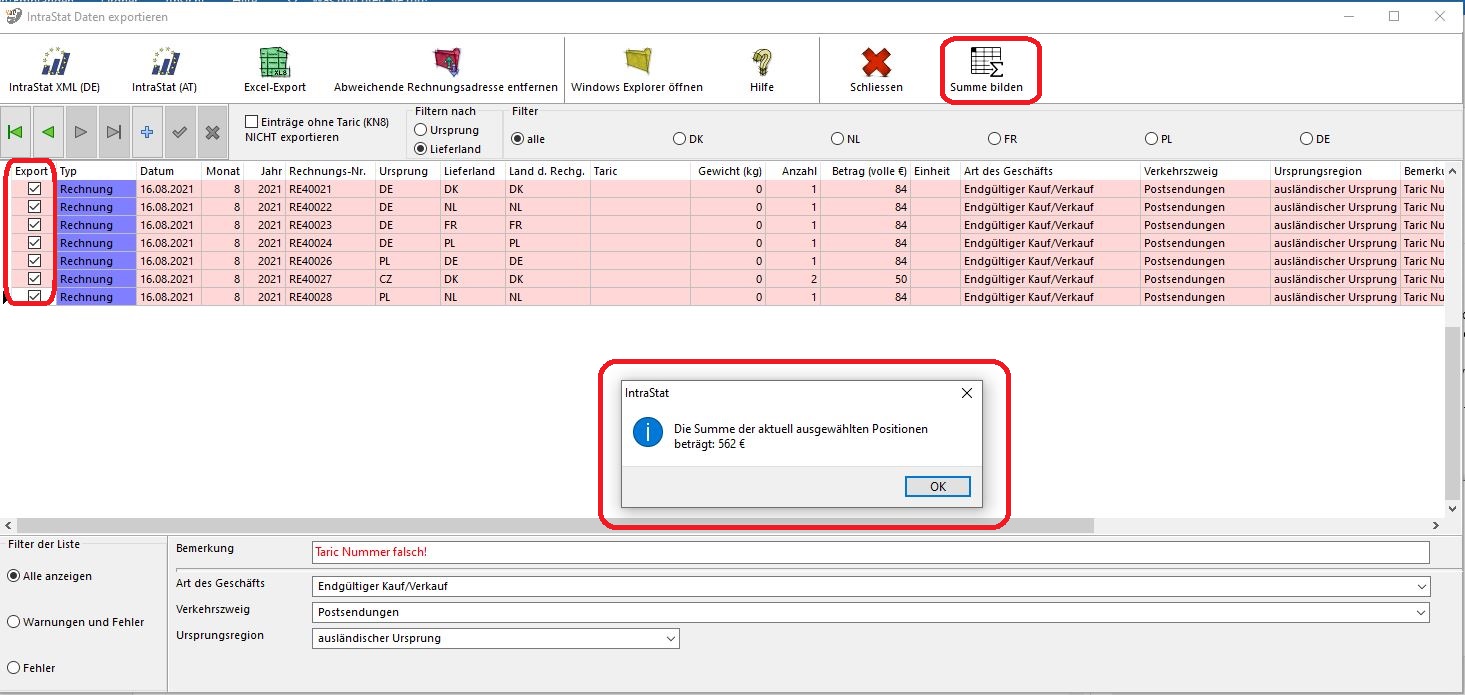Screen dimensions: 1465x695
Task: Select the Ursprung filter radio button
Action: point(421,130)
